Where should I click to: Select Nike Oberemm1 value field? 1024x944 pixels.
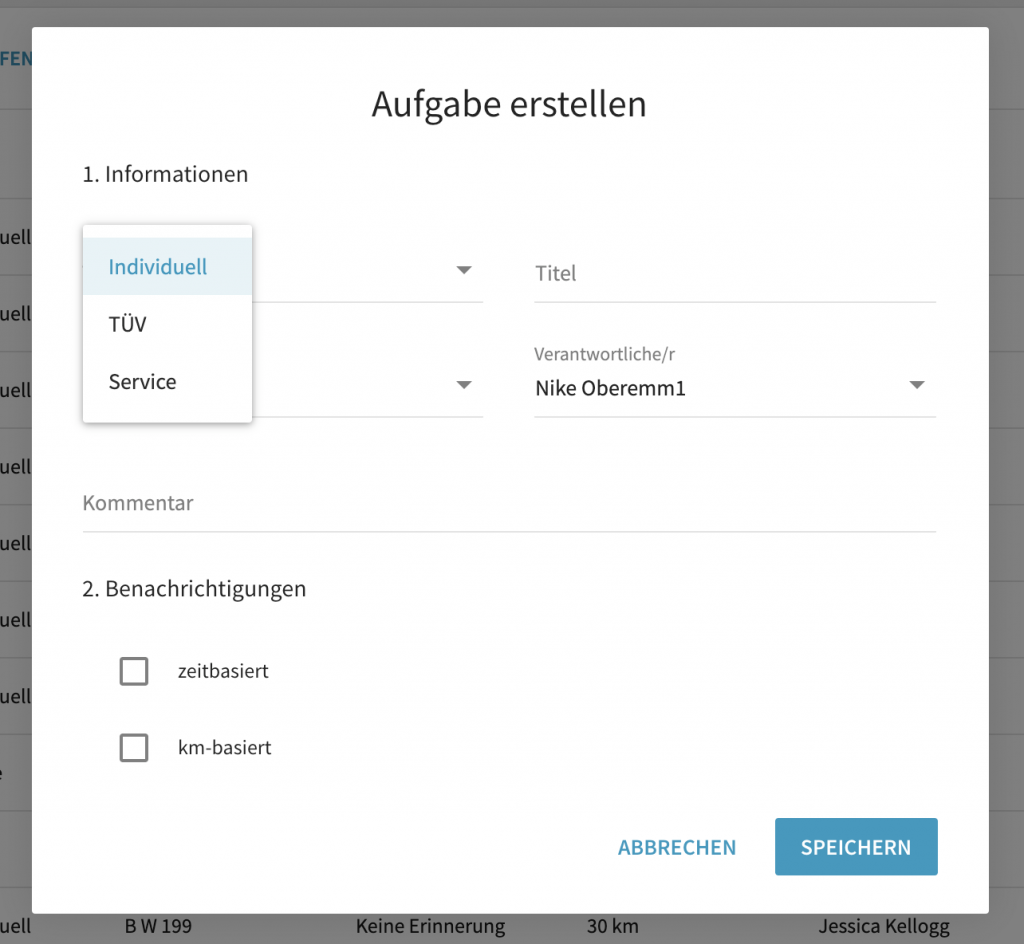(735, 388)
